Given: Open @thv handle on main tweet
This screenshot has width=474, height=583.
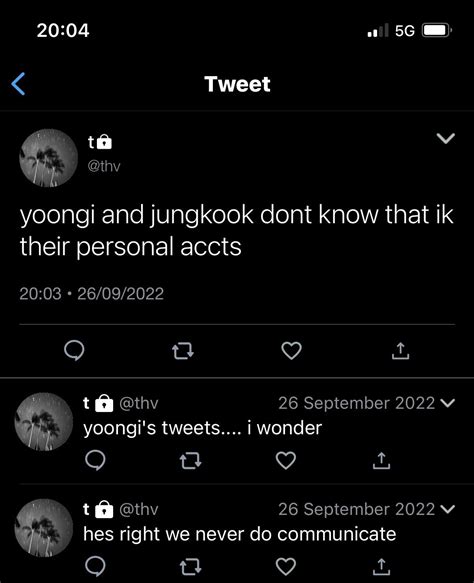Looking at the screenshot, I should click(104, 166).
